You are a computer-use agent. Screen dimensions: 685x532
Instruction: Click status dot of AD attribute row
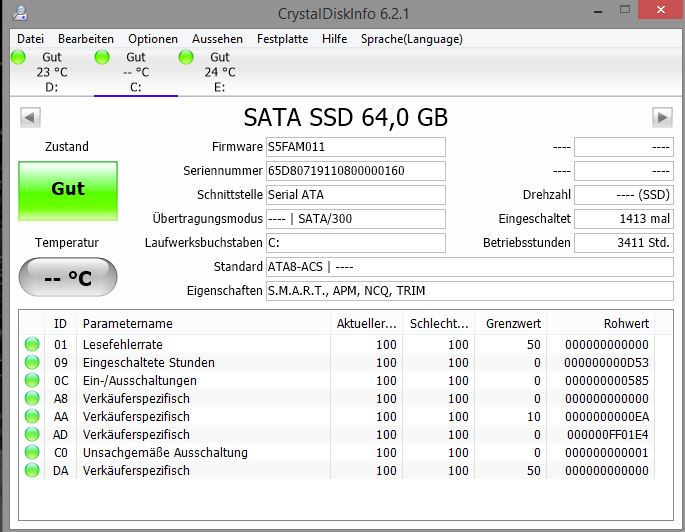(32, 434)
